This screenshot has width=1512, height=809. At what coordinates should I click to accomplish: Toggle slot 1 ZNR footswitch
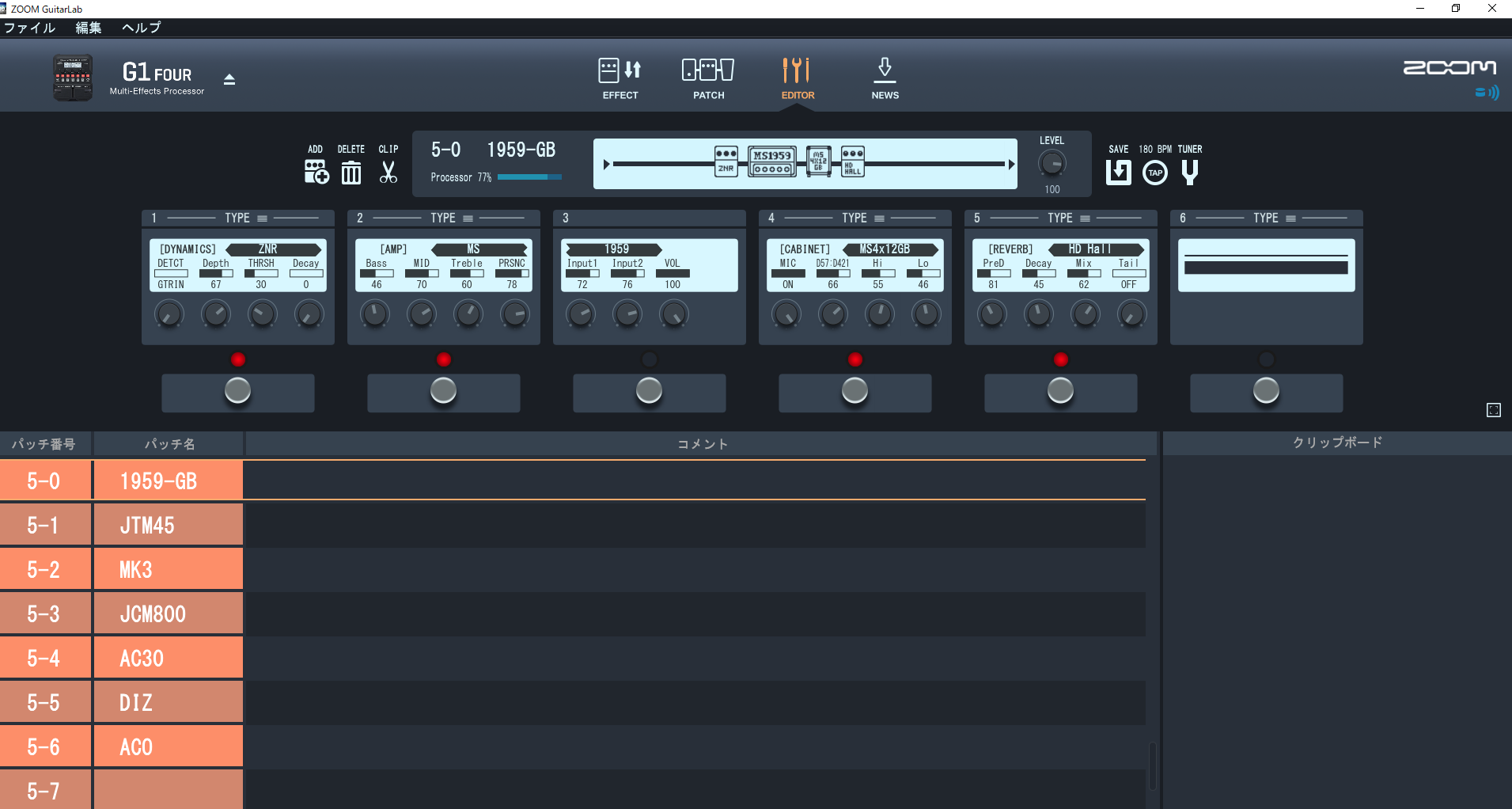pyautogui.click(x=238, y=391)
